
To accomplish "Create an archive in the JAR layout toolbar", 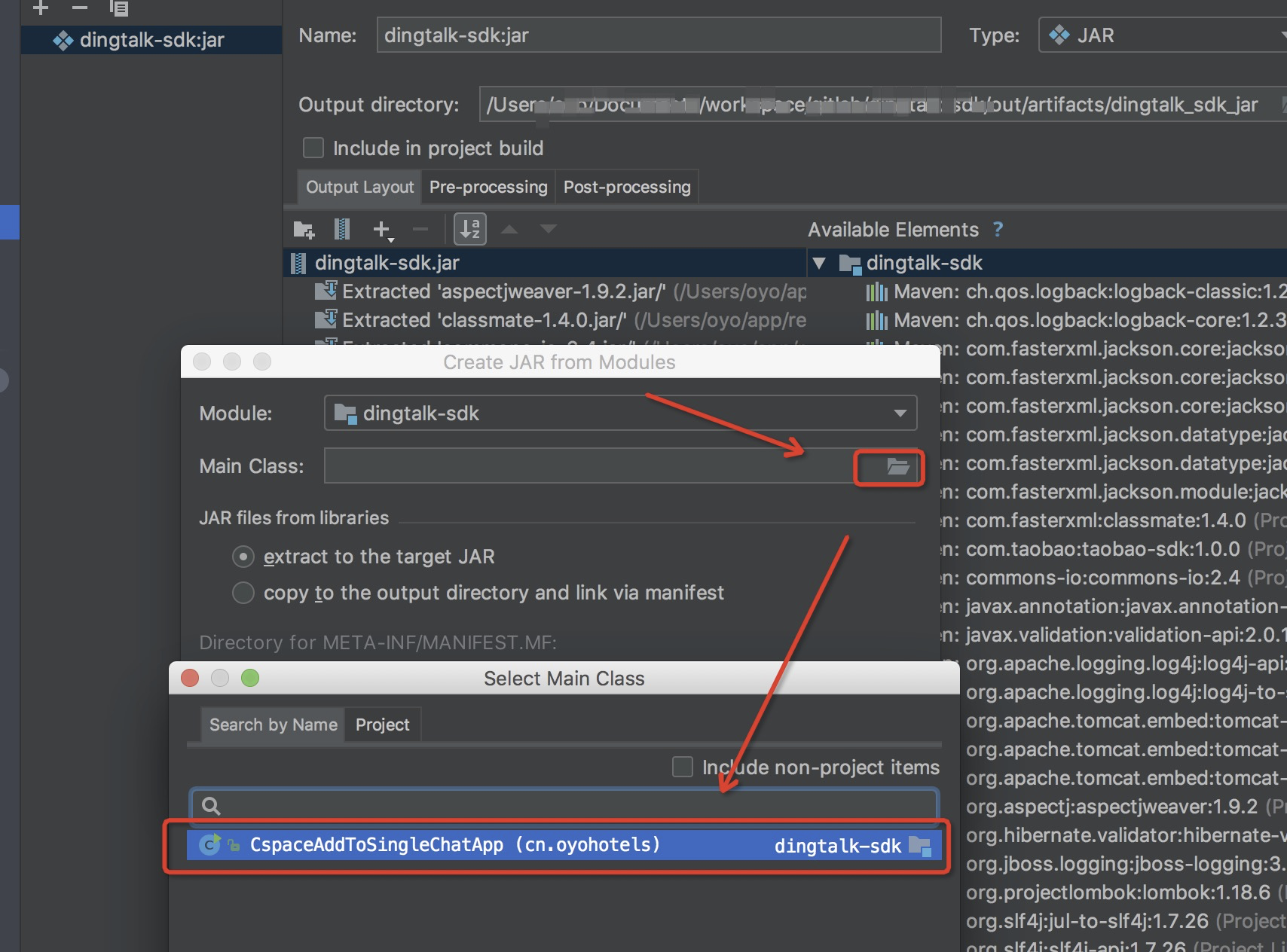I will [x=343, y=230].
